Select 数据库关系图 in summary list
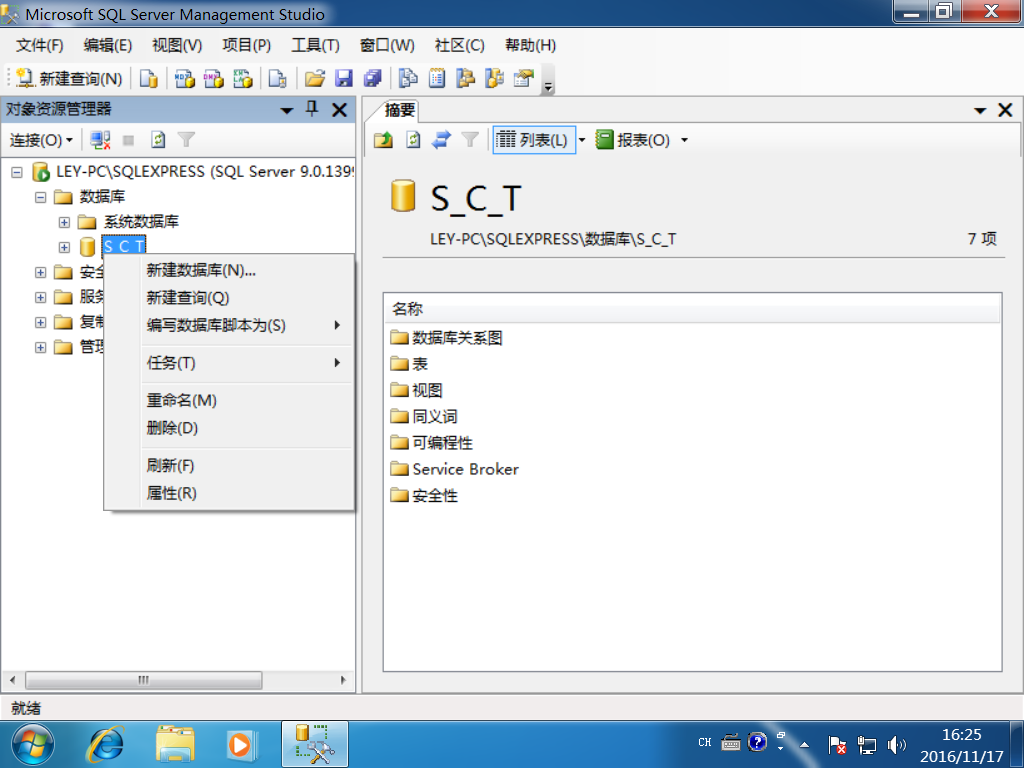Screen dimensions: 1024x768 click(457, 338)
